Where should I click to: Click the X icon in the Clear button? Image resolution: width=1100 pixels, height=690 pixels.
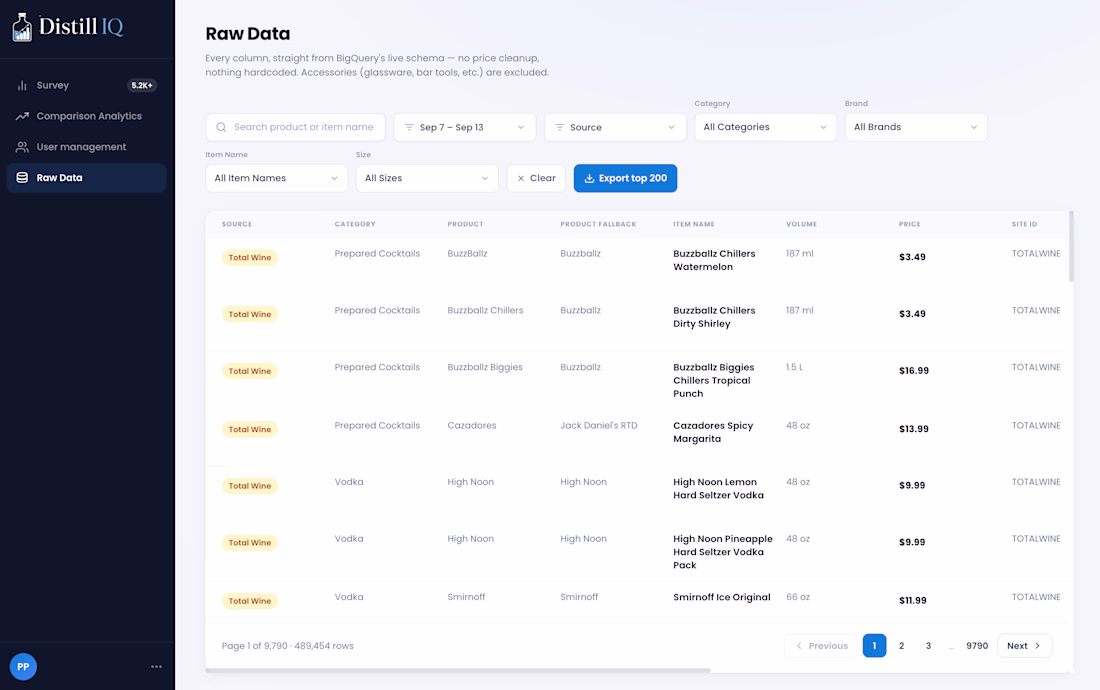point(521,179)
